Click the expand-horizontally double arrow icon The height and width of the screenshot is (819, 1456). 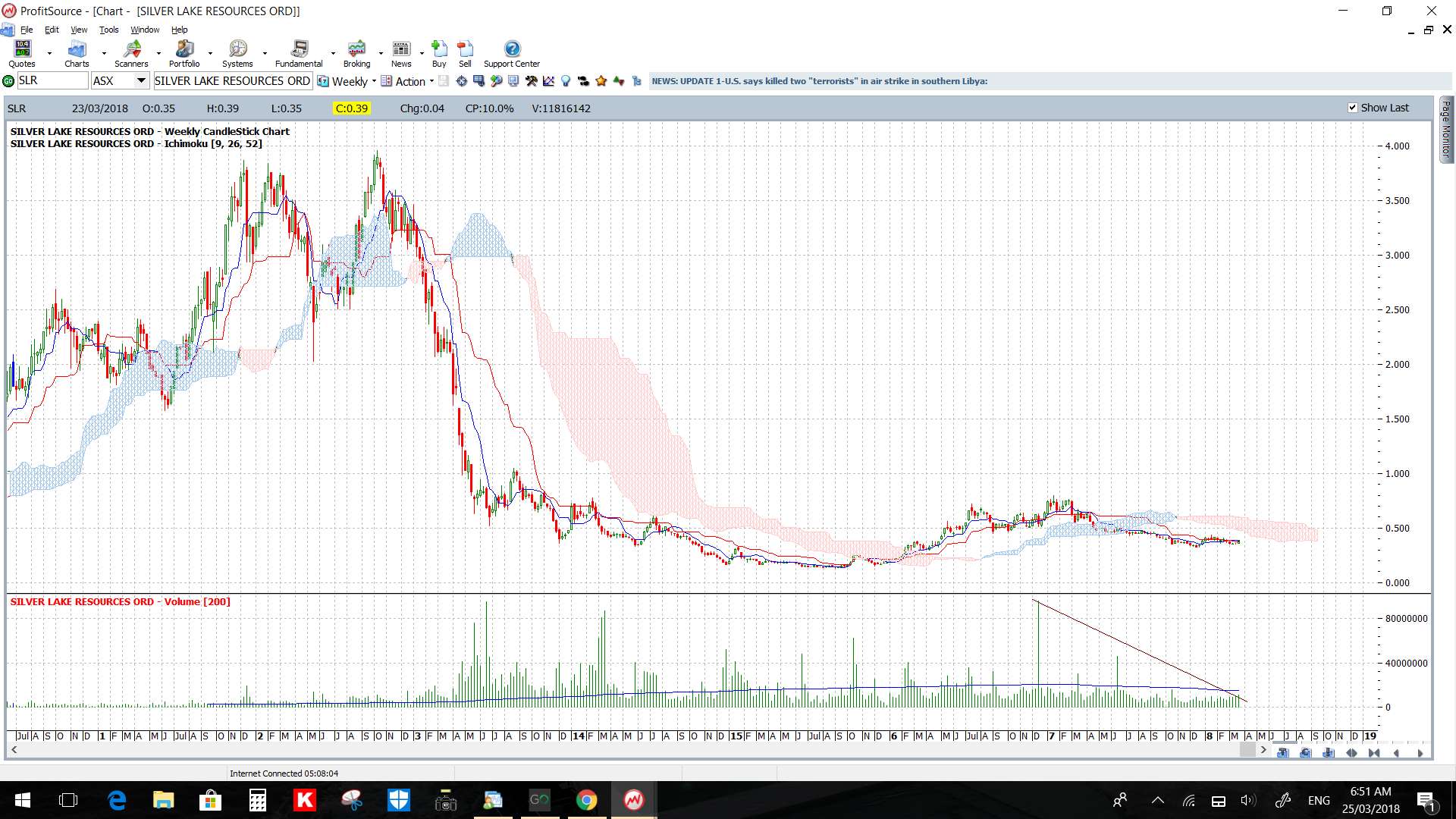click(x=1351, y=753)
